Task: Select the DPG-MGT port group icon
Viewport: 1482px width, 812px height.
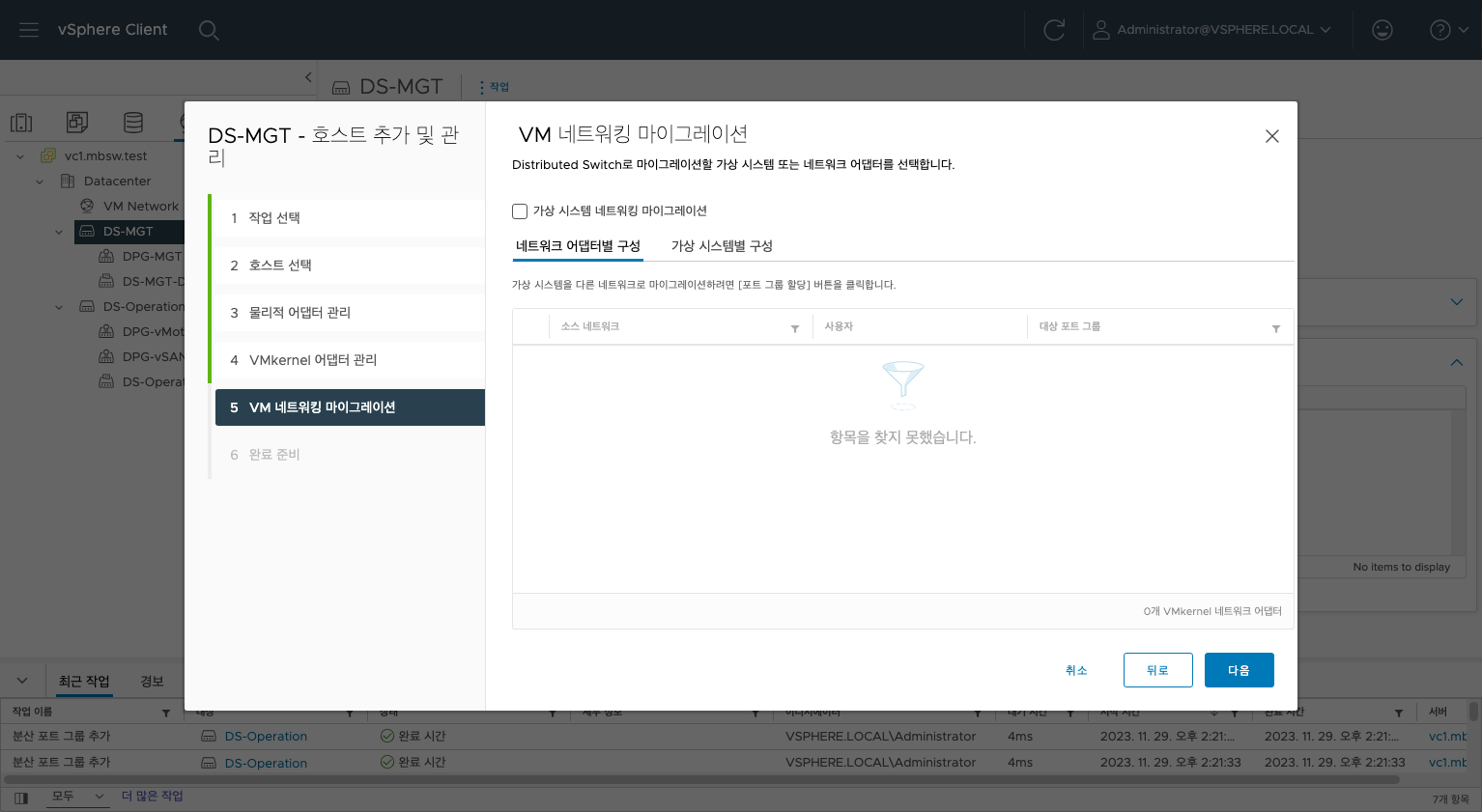Action: (x=106, y=256)
